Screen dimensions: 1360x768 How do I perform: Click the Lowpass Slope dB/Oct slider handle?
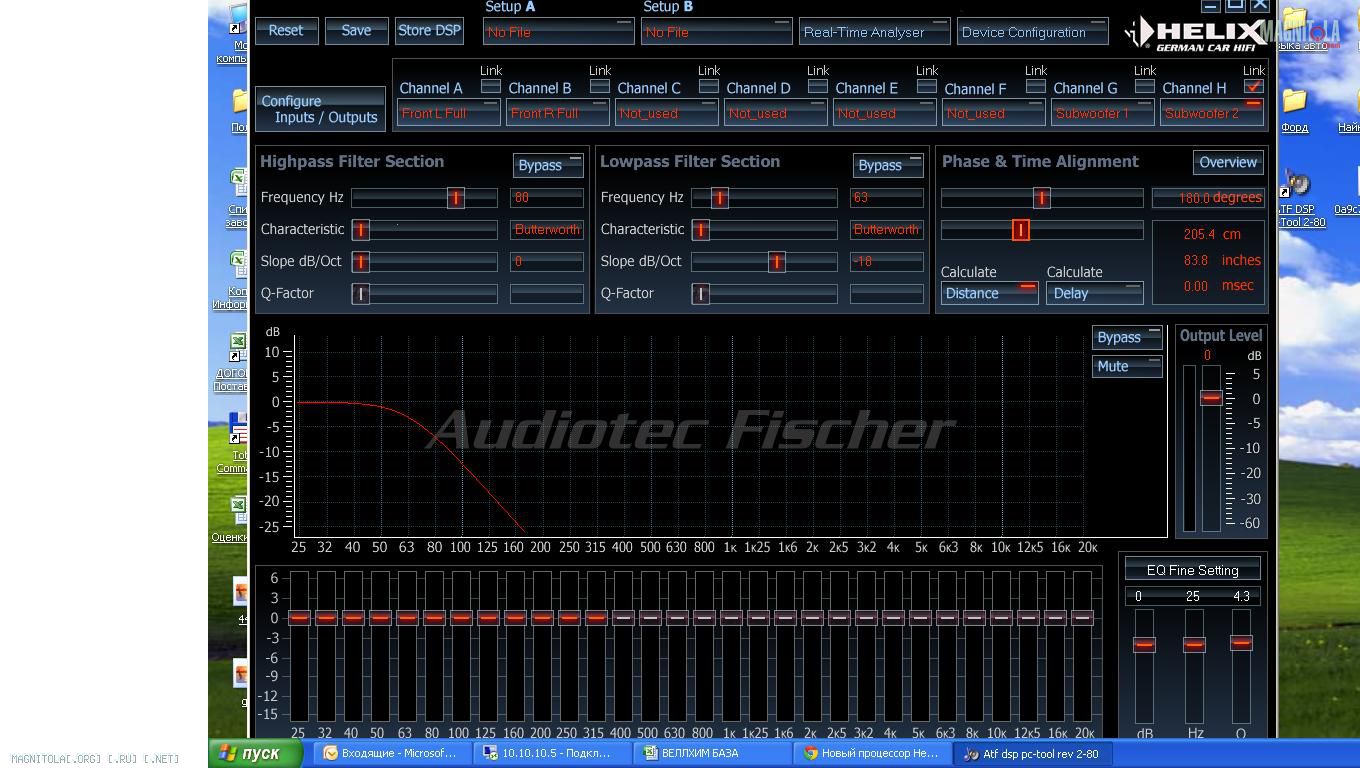coord(776,262)
